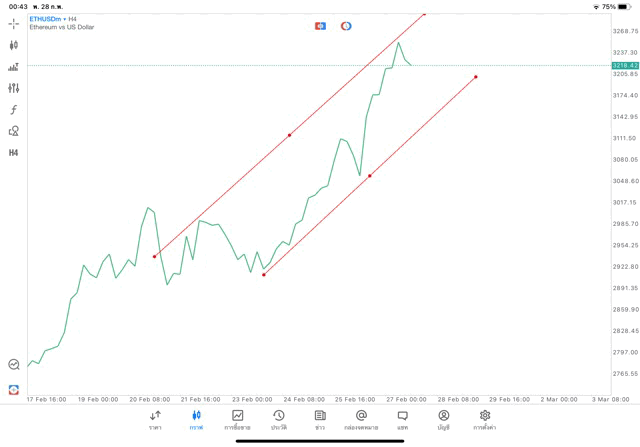Select the crosshair tool
Screen dimensions: 640x447
[13, 23]
